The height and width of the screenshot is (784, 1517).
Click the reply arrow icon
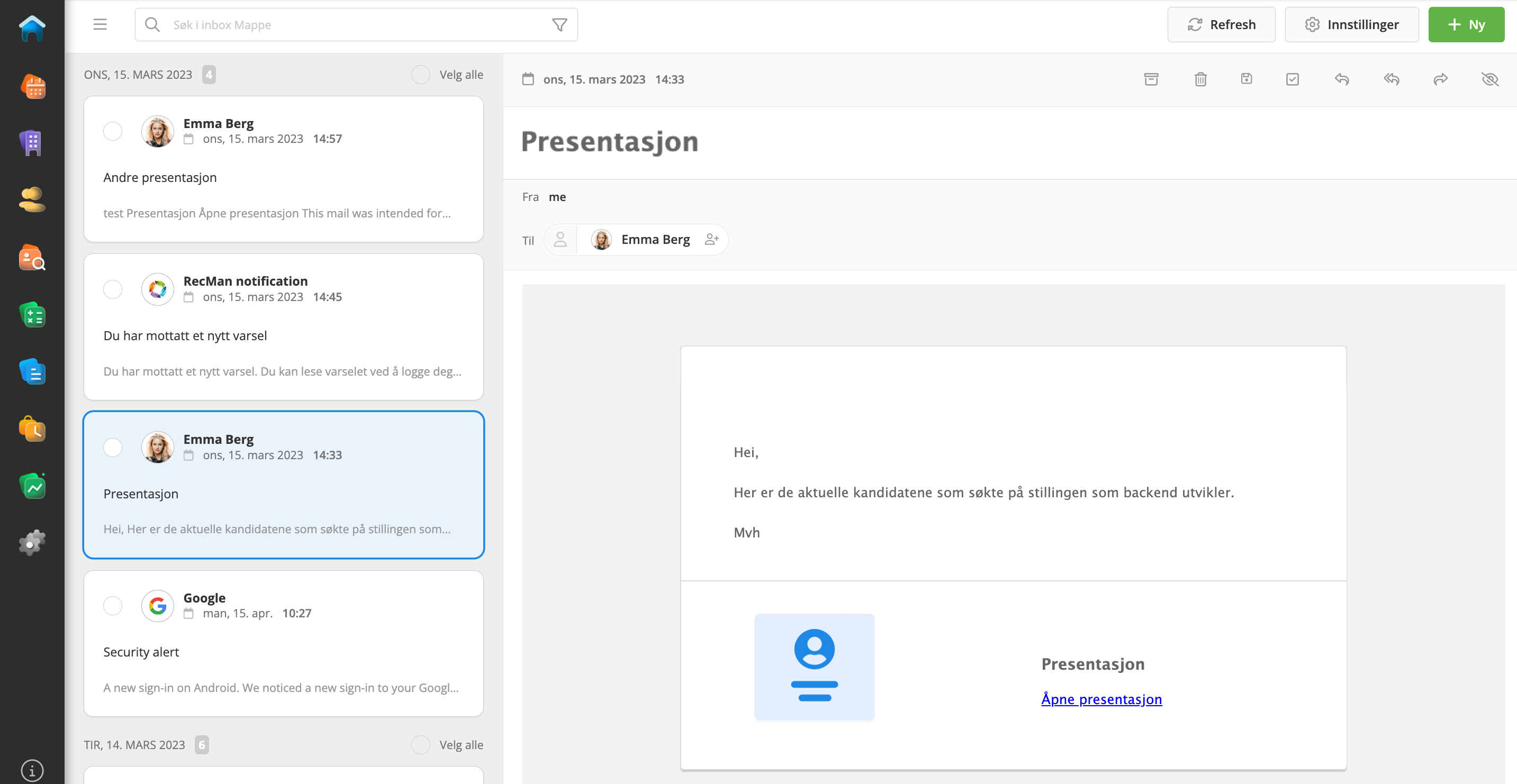coord(1341,79)
